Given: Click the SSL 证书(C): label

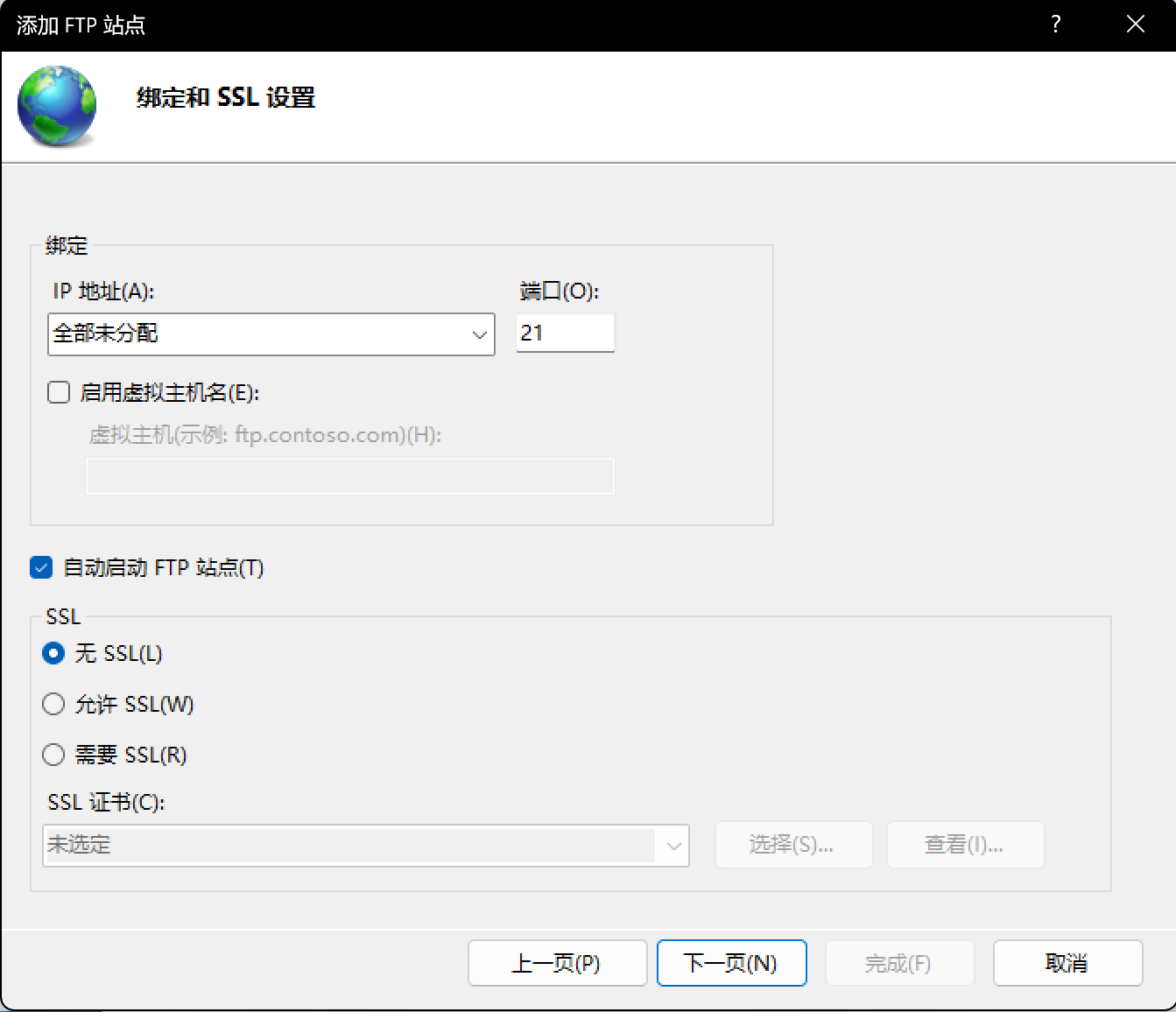Looking at the screenshot, I should click(106, 802).
